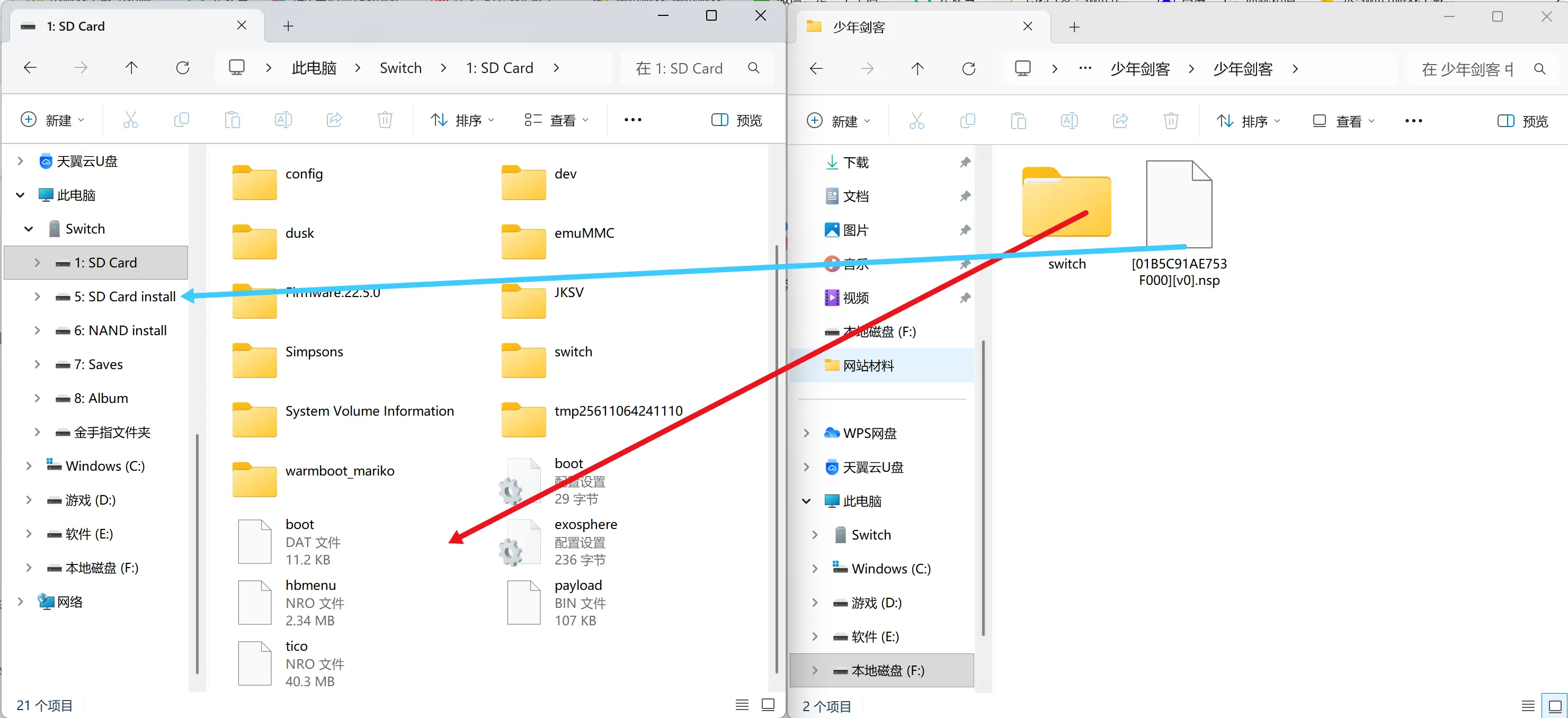This screenshot has height=718, width=1568.
Task: Click Cut icon in 少年剑客 window toolbar
Action: (x=916, y=121)
